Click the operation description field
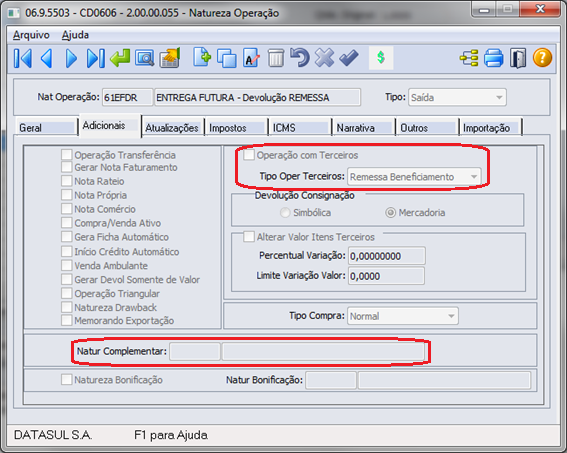Viewport: 567px width, 453px height. 257,98
